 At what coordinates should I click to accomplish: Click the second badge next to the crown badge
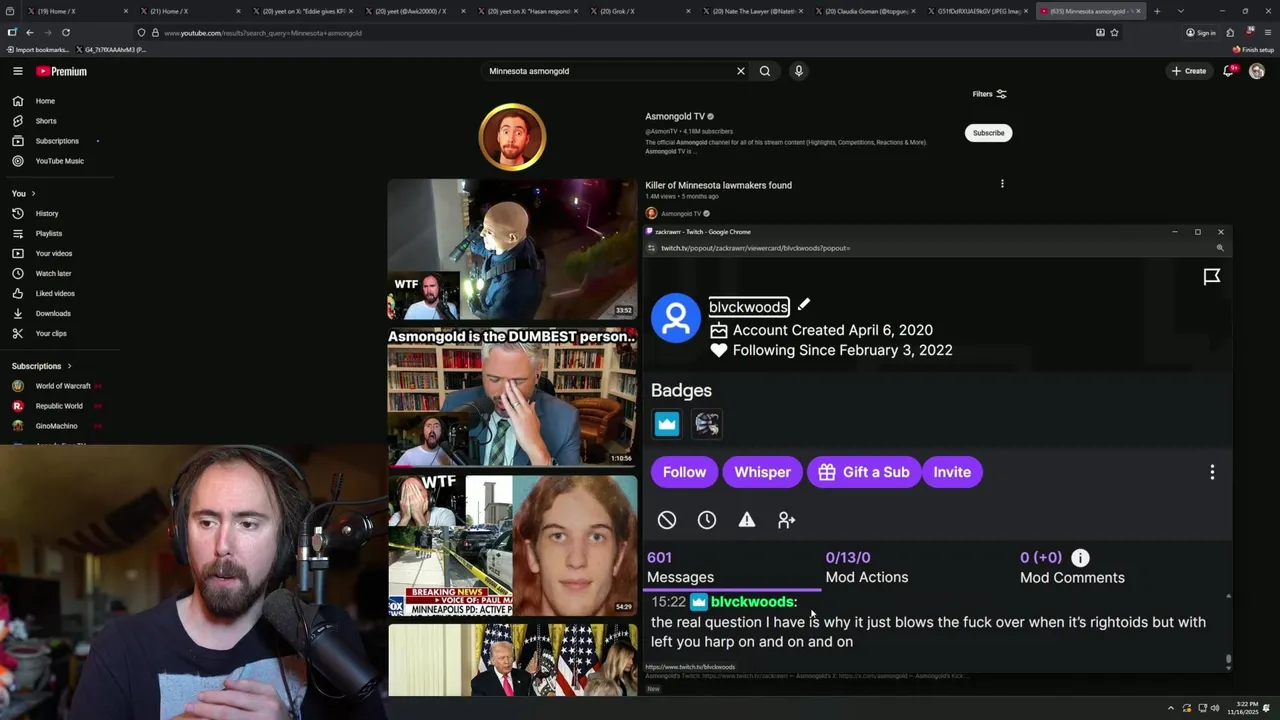tap(707, 424)
